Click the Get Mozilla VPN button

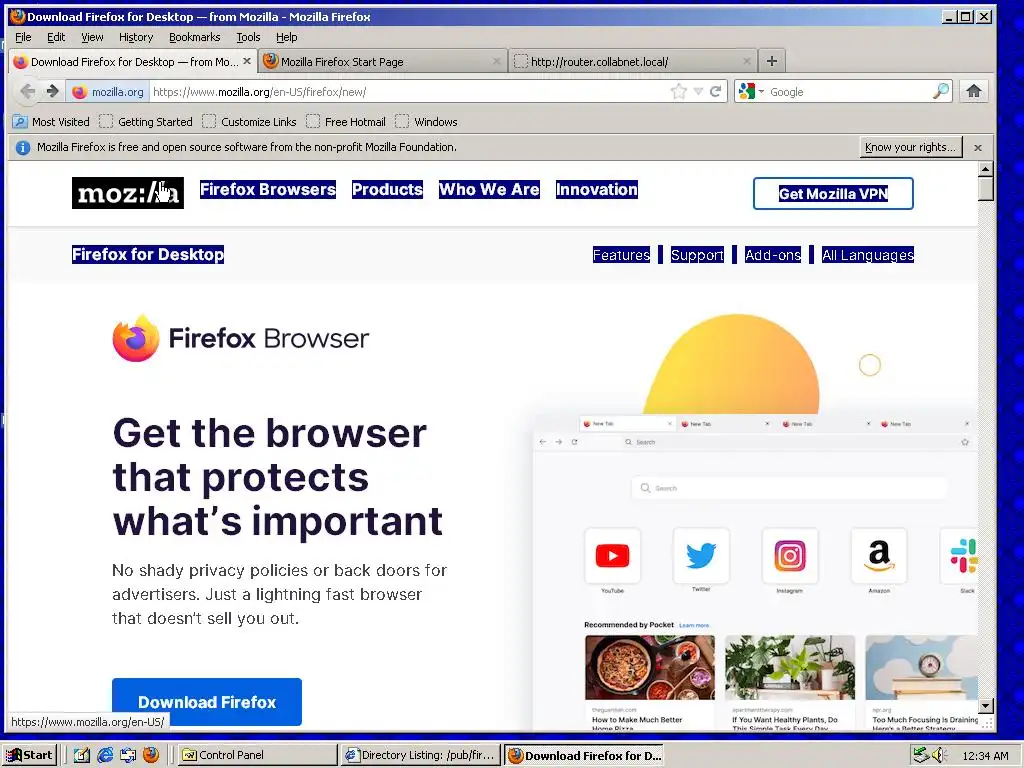[833, 193]
